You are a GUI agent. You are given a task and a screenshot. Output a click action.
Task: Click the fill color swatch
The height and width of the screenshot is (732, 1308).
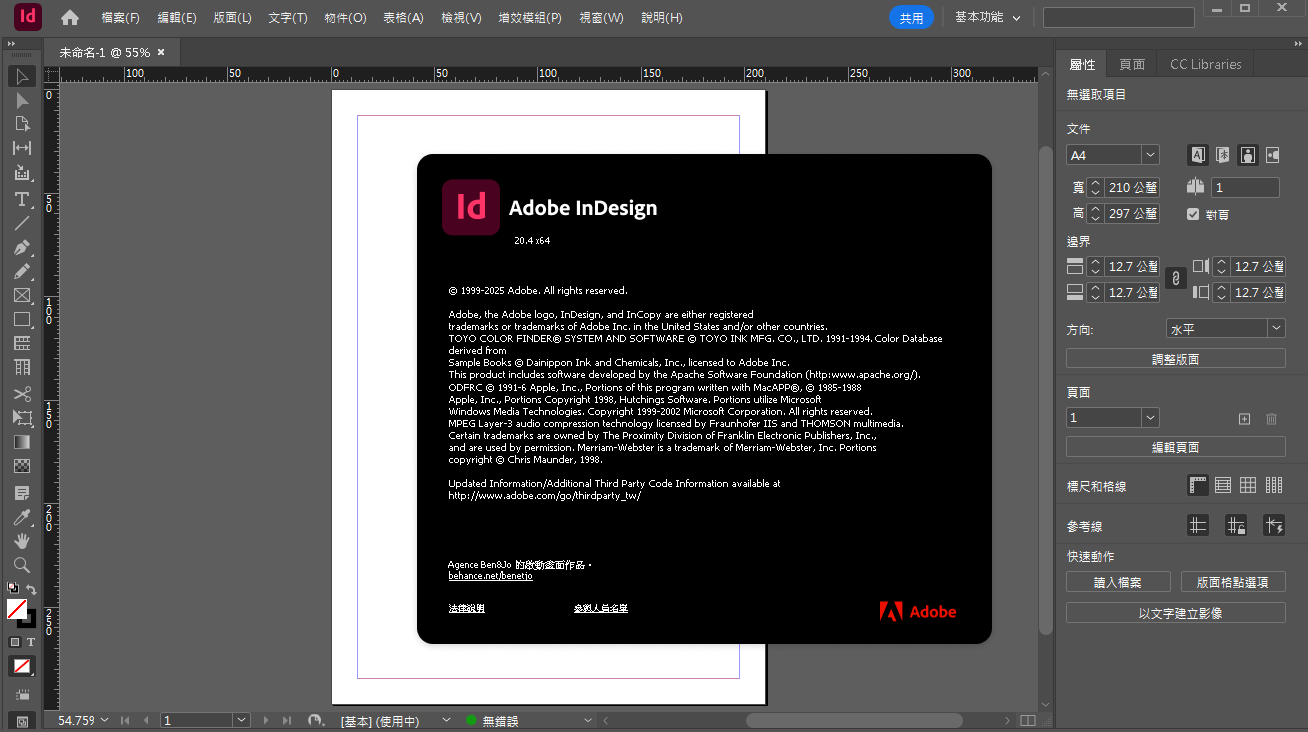[17, 609]
